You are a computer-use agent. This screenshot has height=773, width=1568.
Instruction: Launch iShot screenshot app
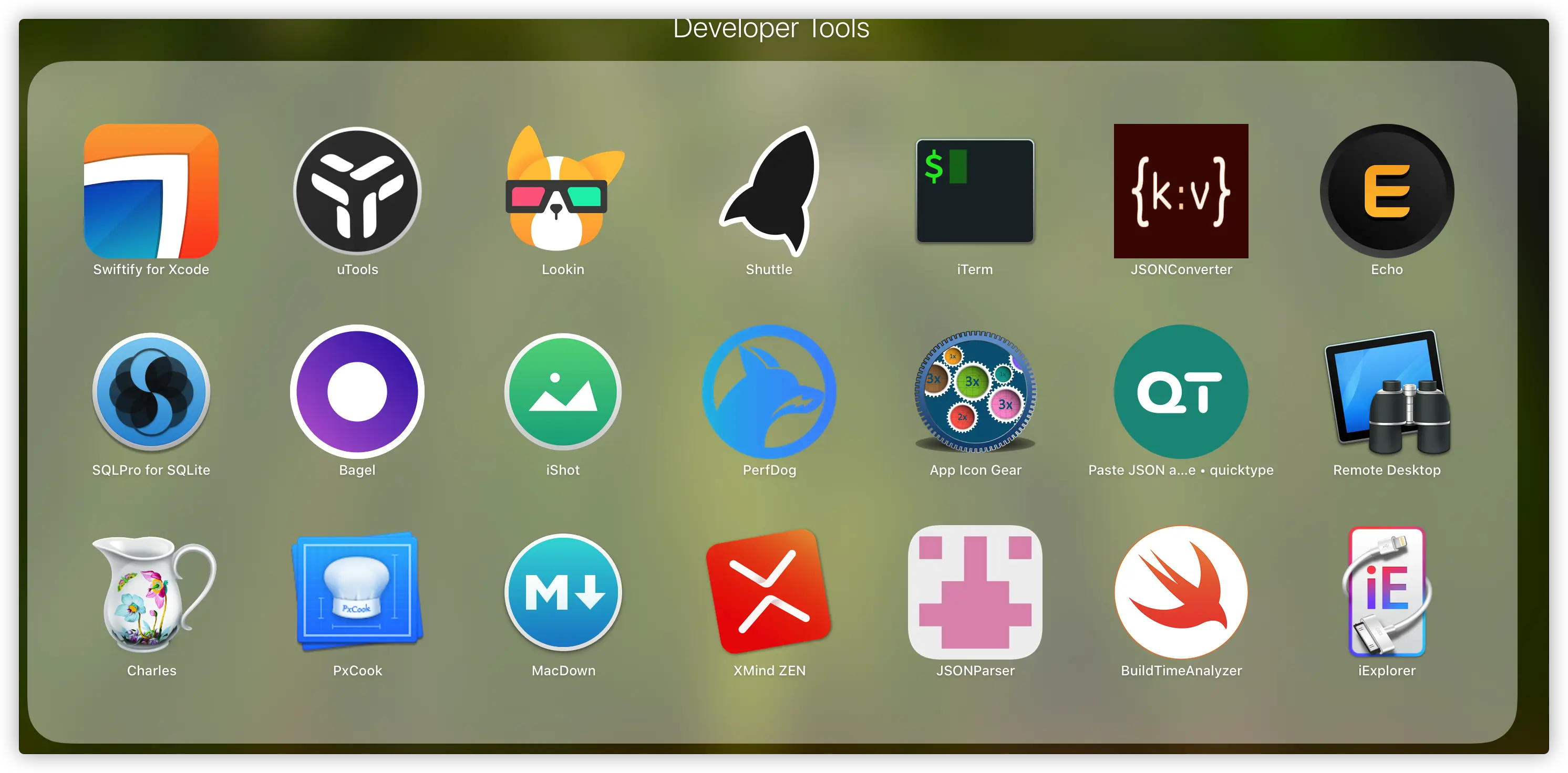coord(563,392)
